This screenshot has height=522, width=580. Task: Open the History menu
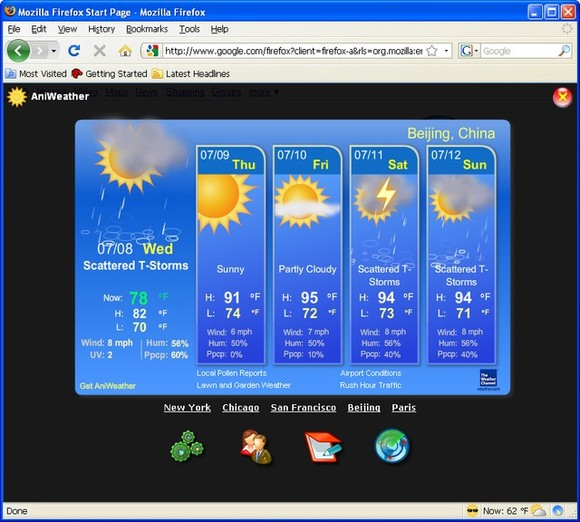pyautogui.click(x=101, y=29)
